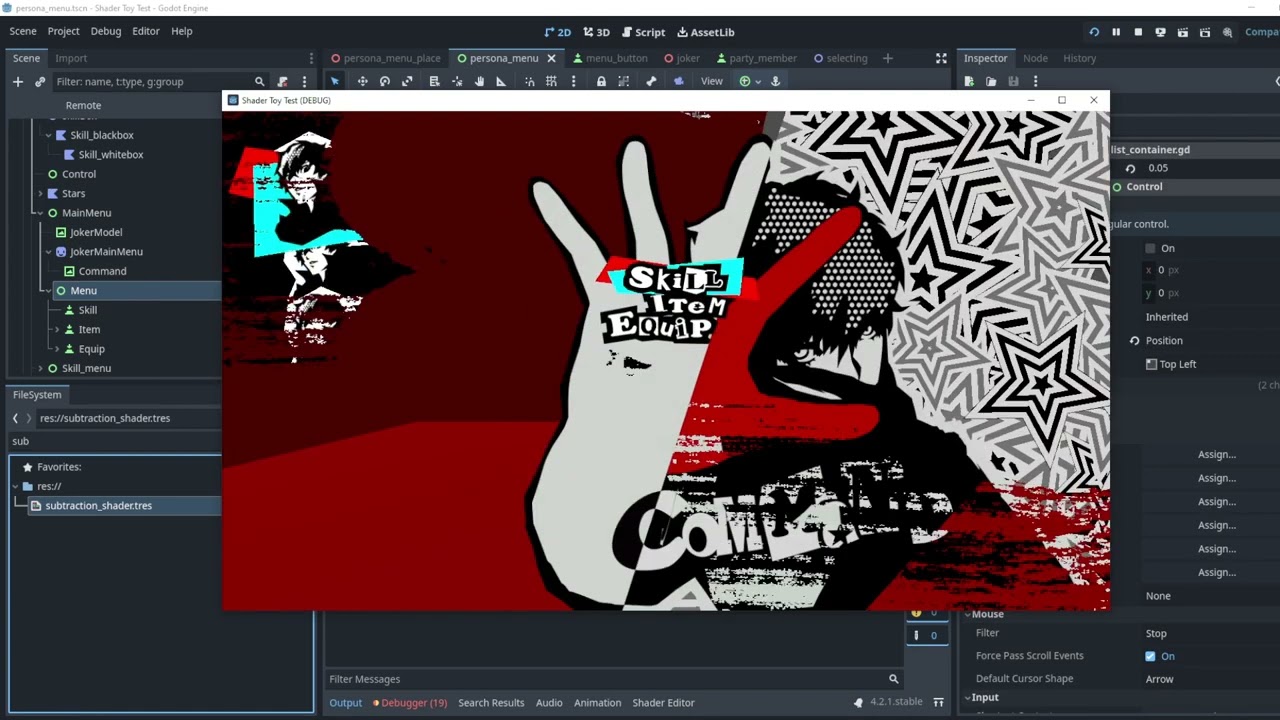
Task: Click the remote debug icon
Action: tap(1160, 32)
